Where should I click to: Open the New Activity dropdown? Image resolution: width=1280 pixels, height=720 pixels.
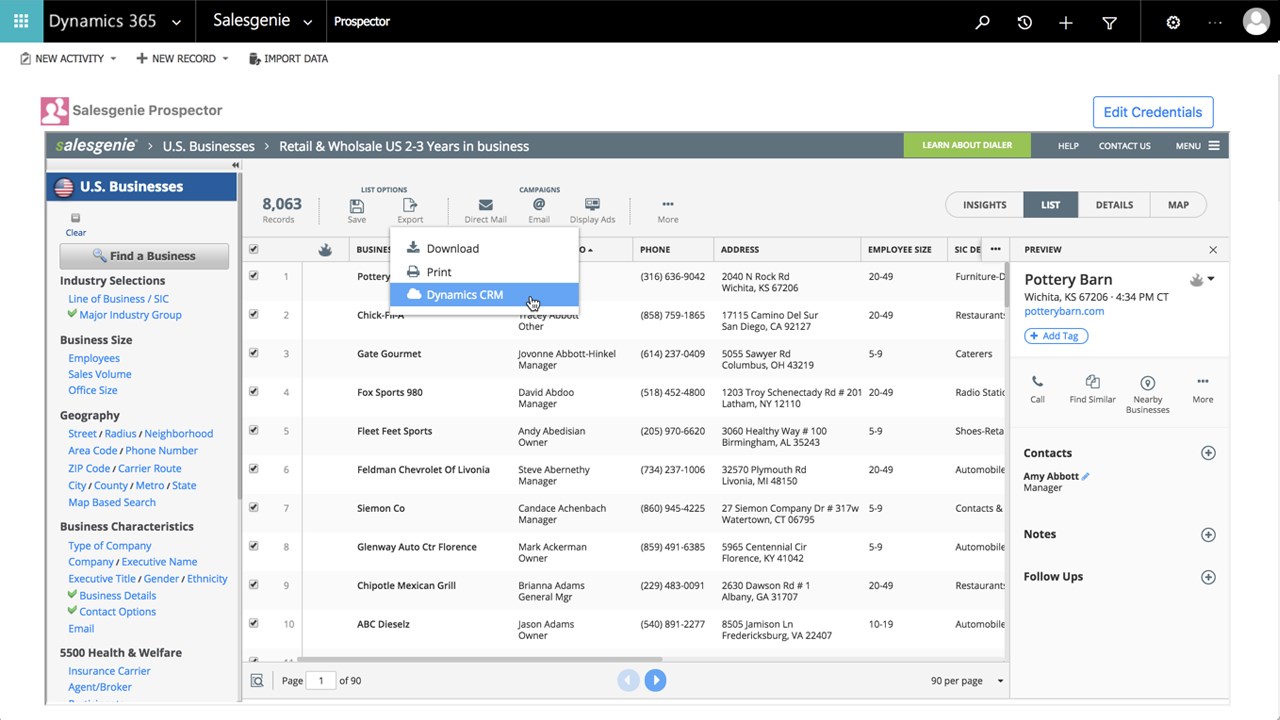click(x=113, y=59)
